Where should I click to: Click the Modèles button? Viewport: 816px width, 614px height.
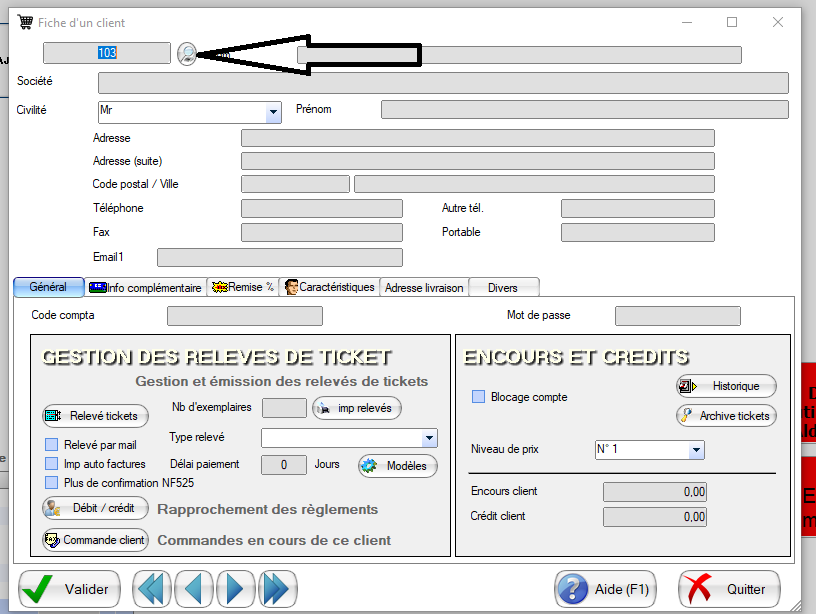coord(398,466)
